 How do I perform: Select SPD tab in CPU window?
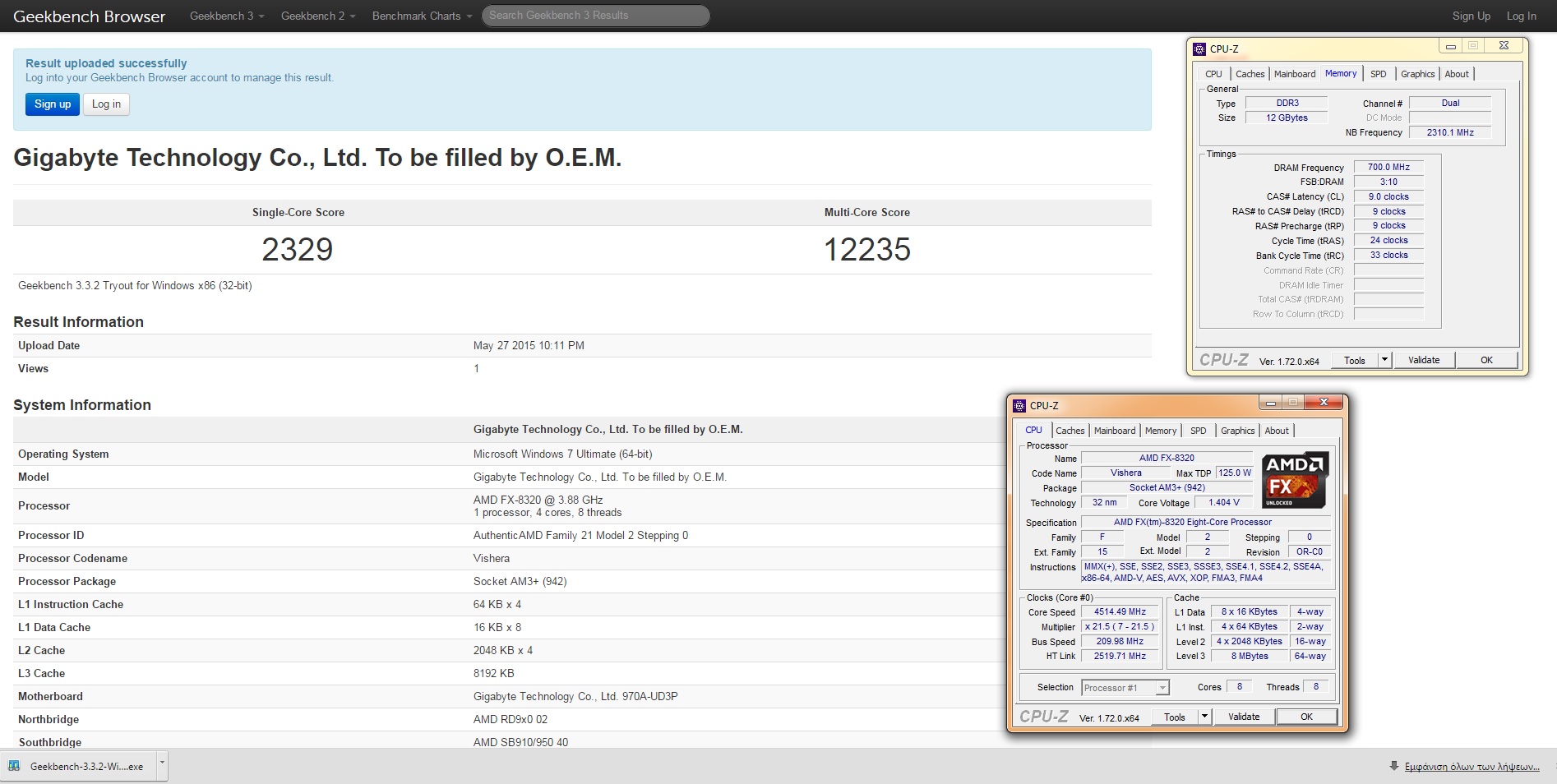(x=1199, y=431)
